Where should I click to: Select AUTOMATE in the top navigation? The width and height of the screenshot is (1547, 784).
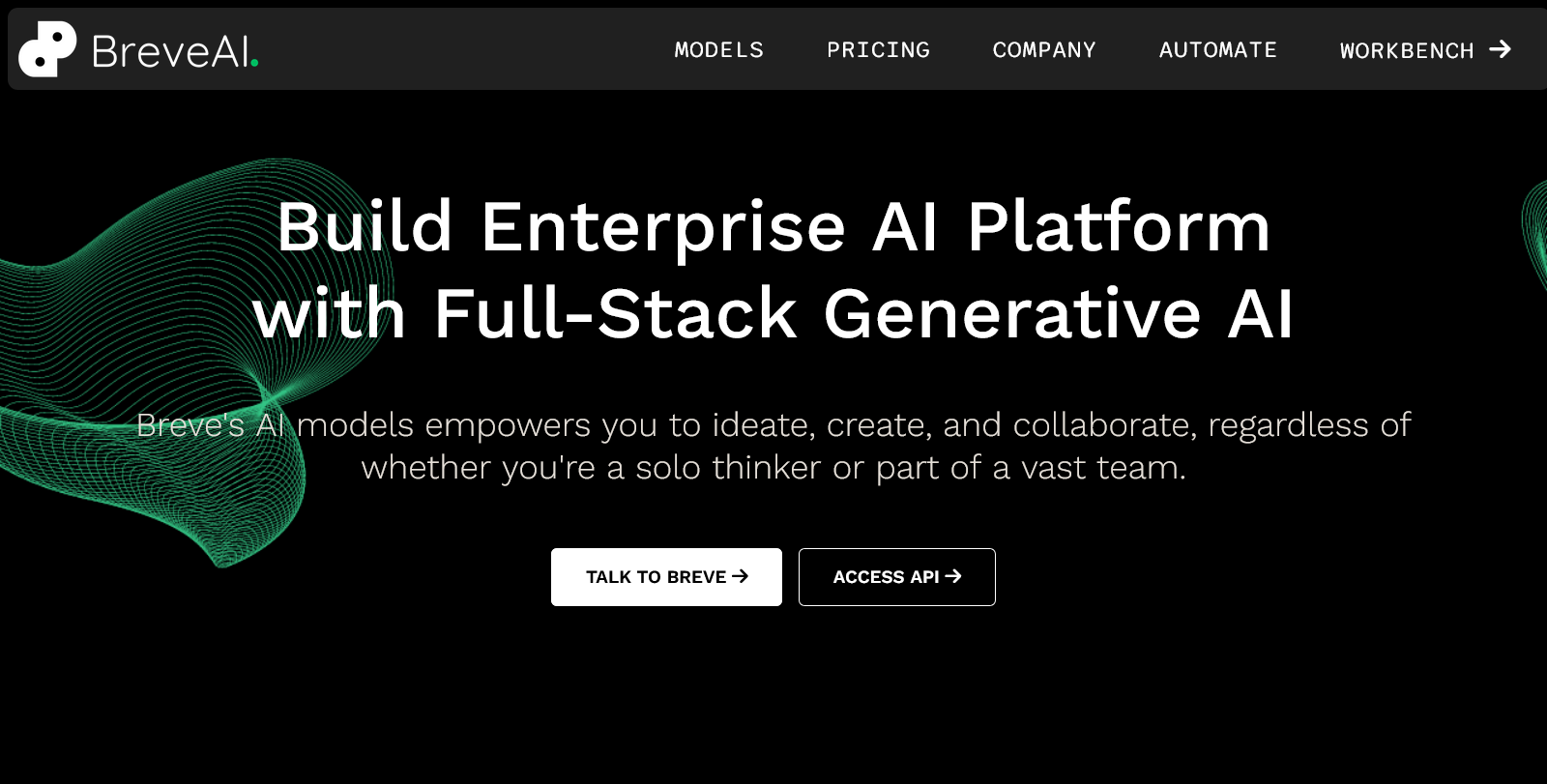(1218, 50)
